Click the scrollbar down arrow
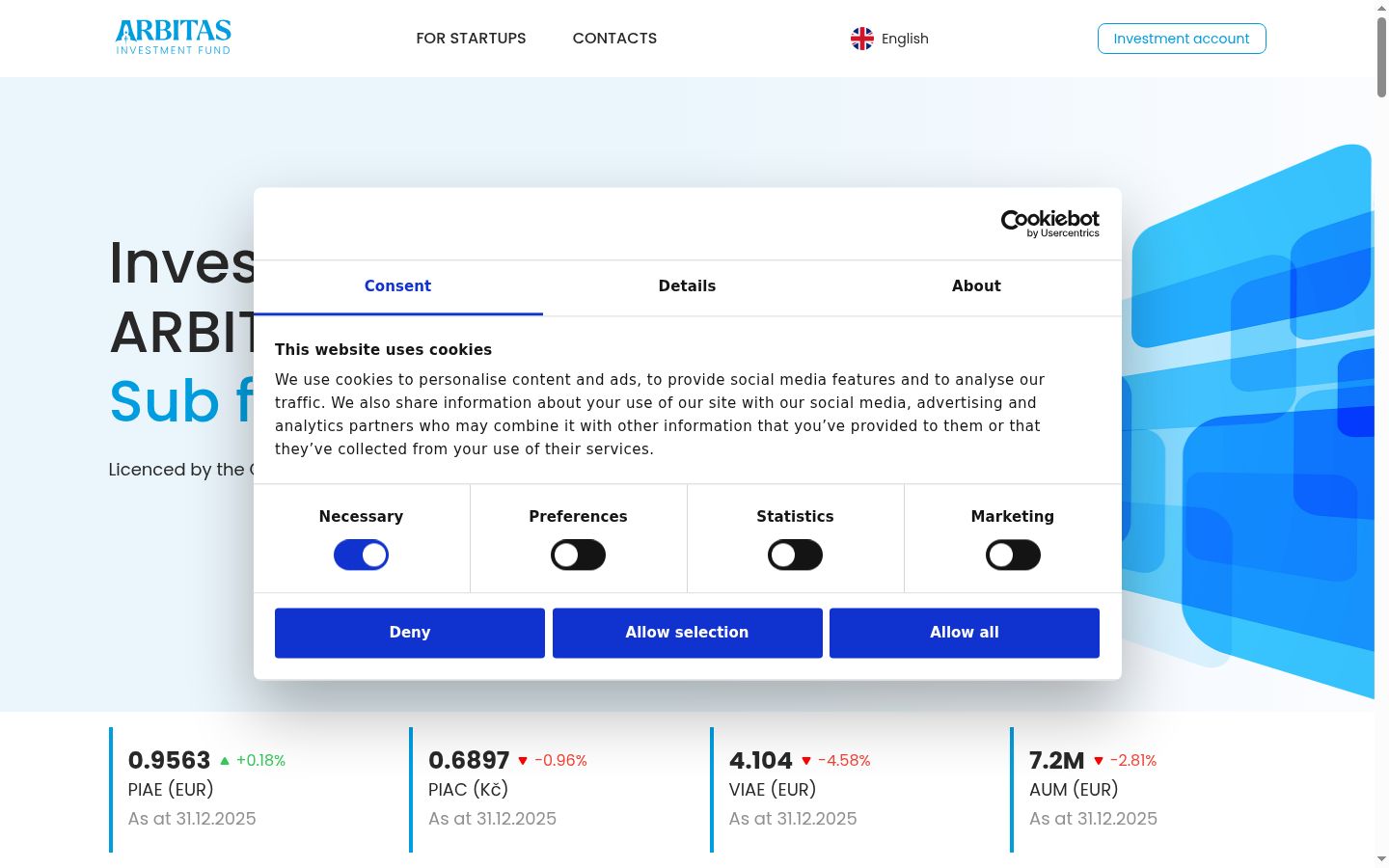The width and height of the screenshot is (1389, 868). (1381, 859)
